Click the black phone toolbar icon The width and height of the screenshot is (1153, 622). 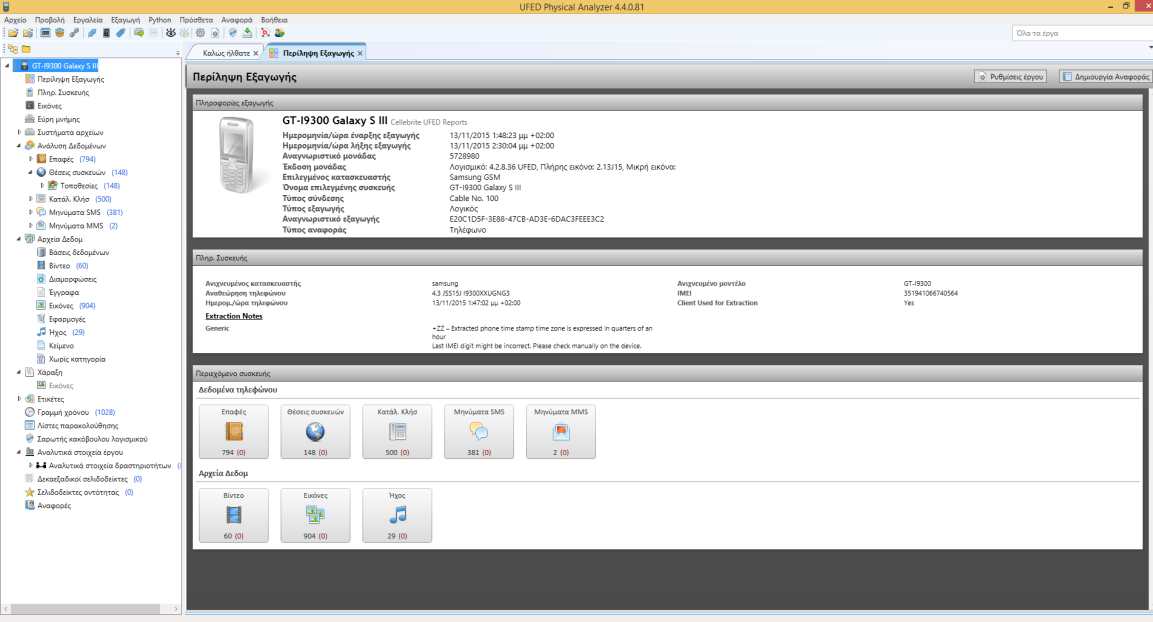(x=107, y=32)
